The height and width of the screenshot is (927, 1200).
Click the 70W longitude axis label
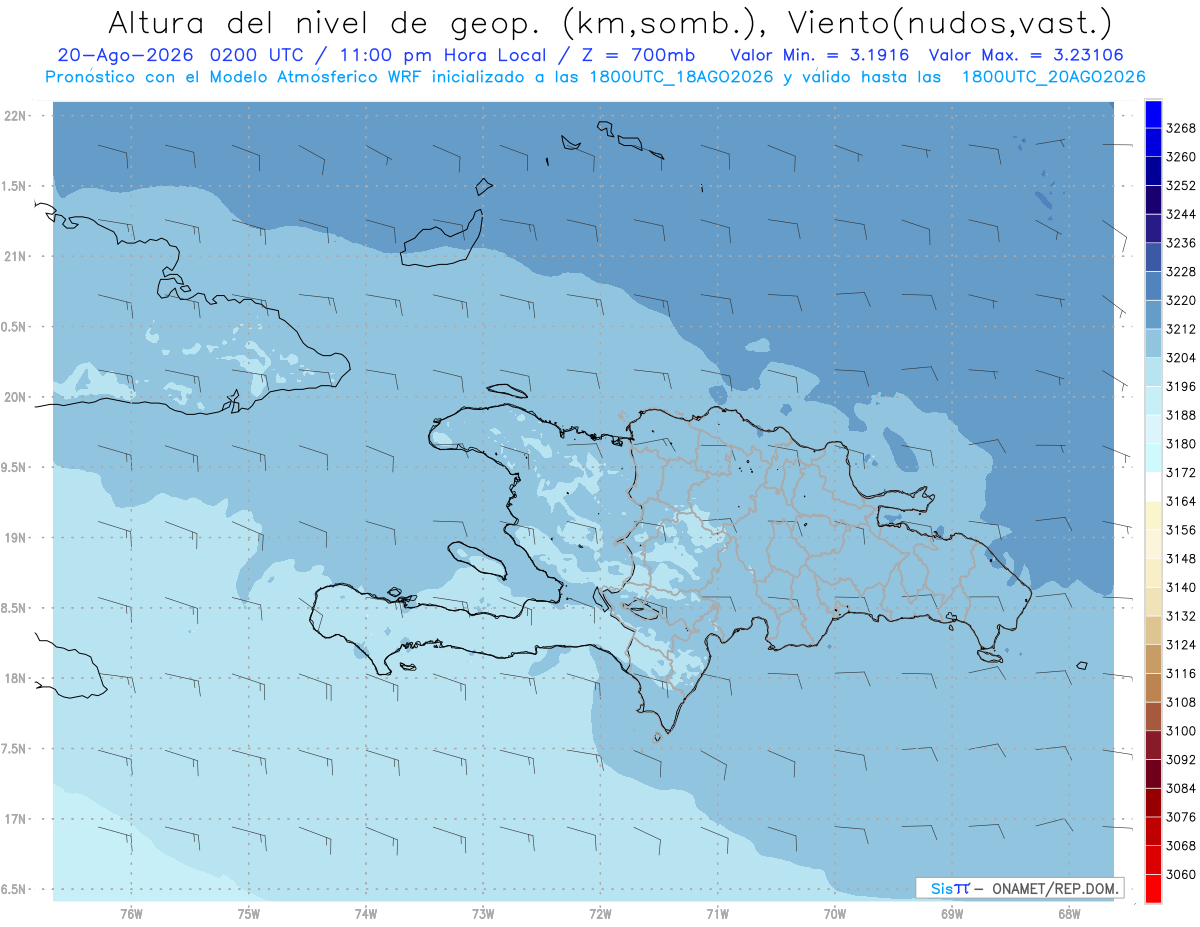[834, 913]
